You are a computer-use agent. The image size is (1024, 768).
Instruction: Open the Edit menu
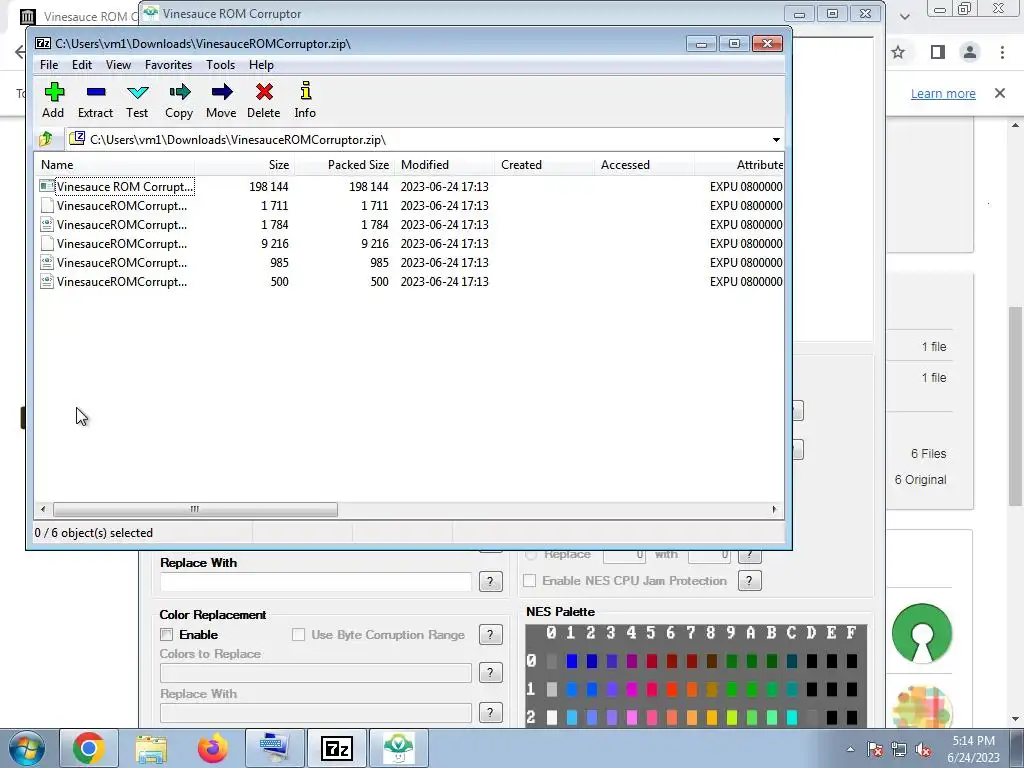82,65
